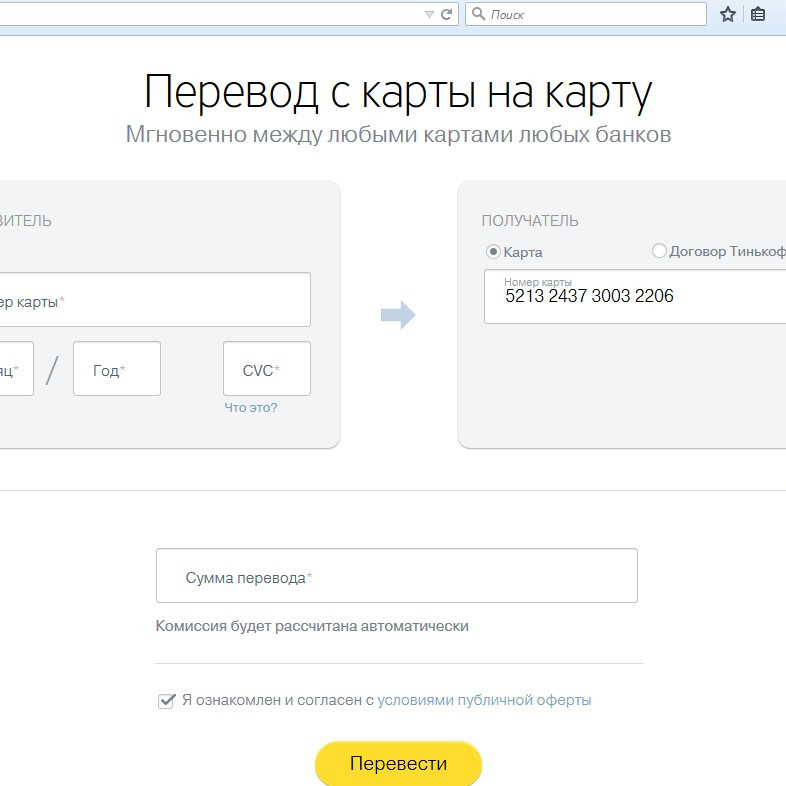
Task: Click the search magnifier icon
Action: [479, 14]
